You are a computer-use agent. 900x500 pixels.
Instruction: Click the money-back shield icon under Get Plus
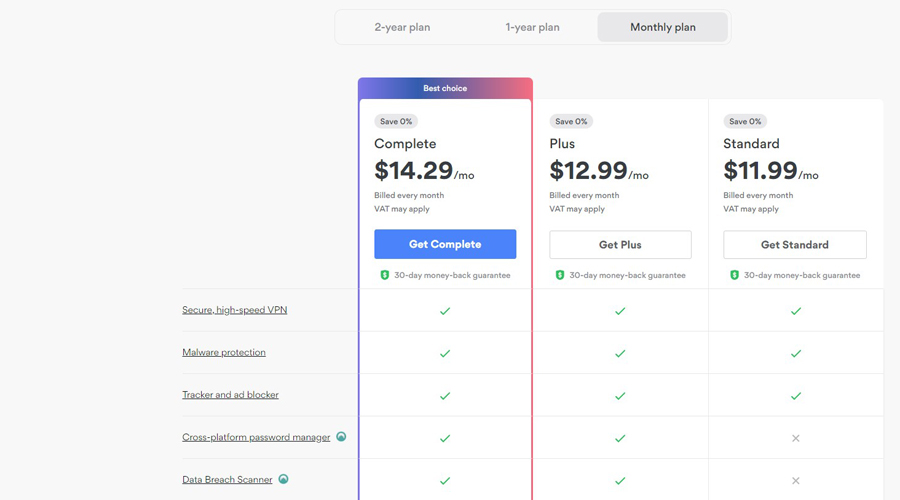pos(559,275)
